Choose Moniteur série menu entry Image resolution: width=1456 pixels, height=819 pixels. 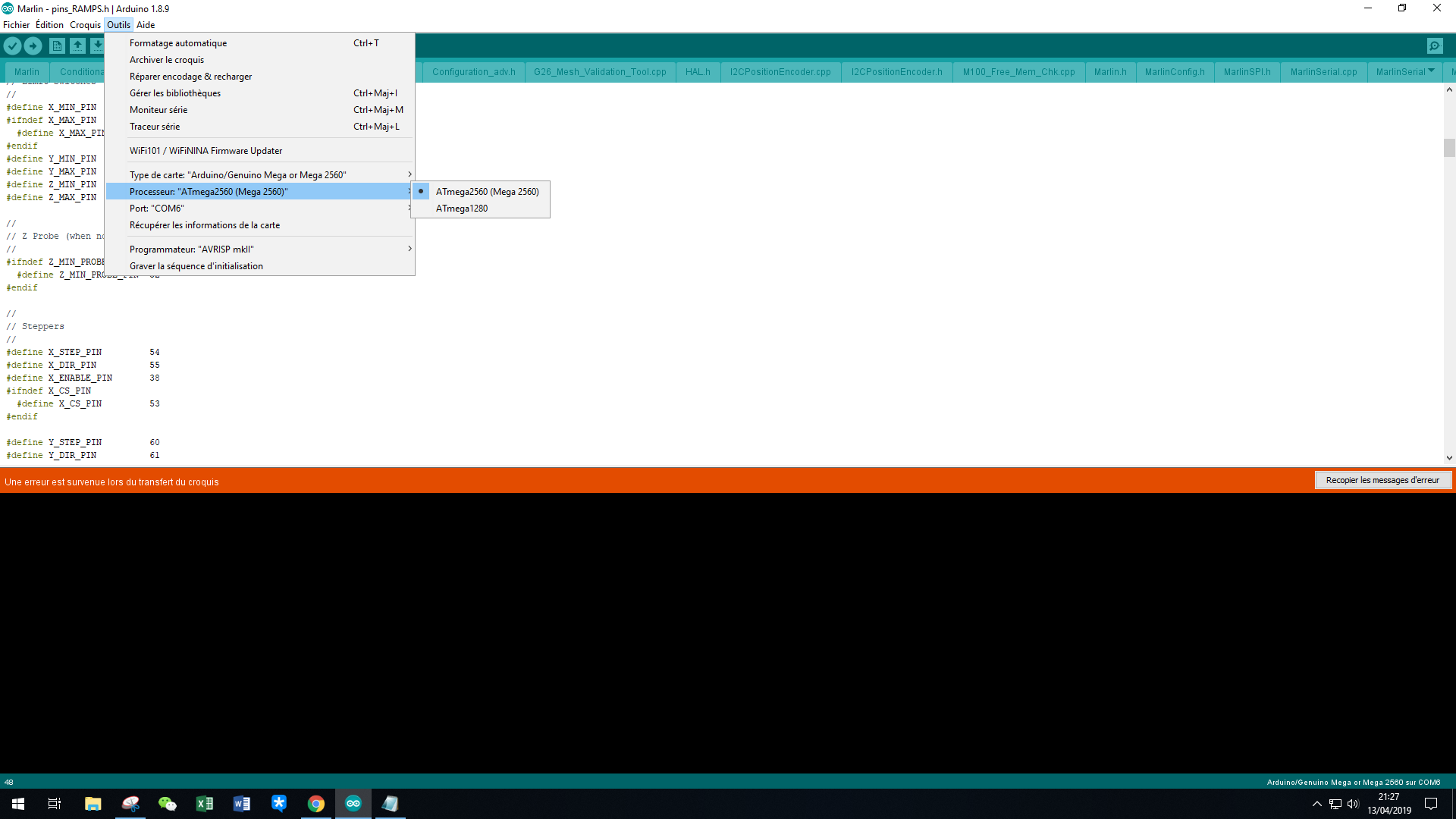point(158,110)
